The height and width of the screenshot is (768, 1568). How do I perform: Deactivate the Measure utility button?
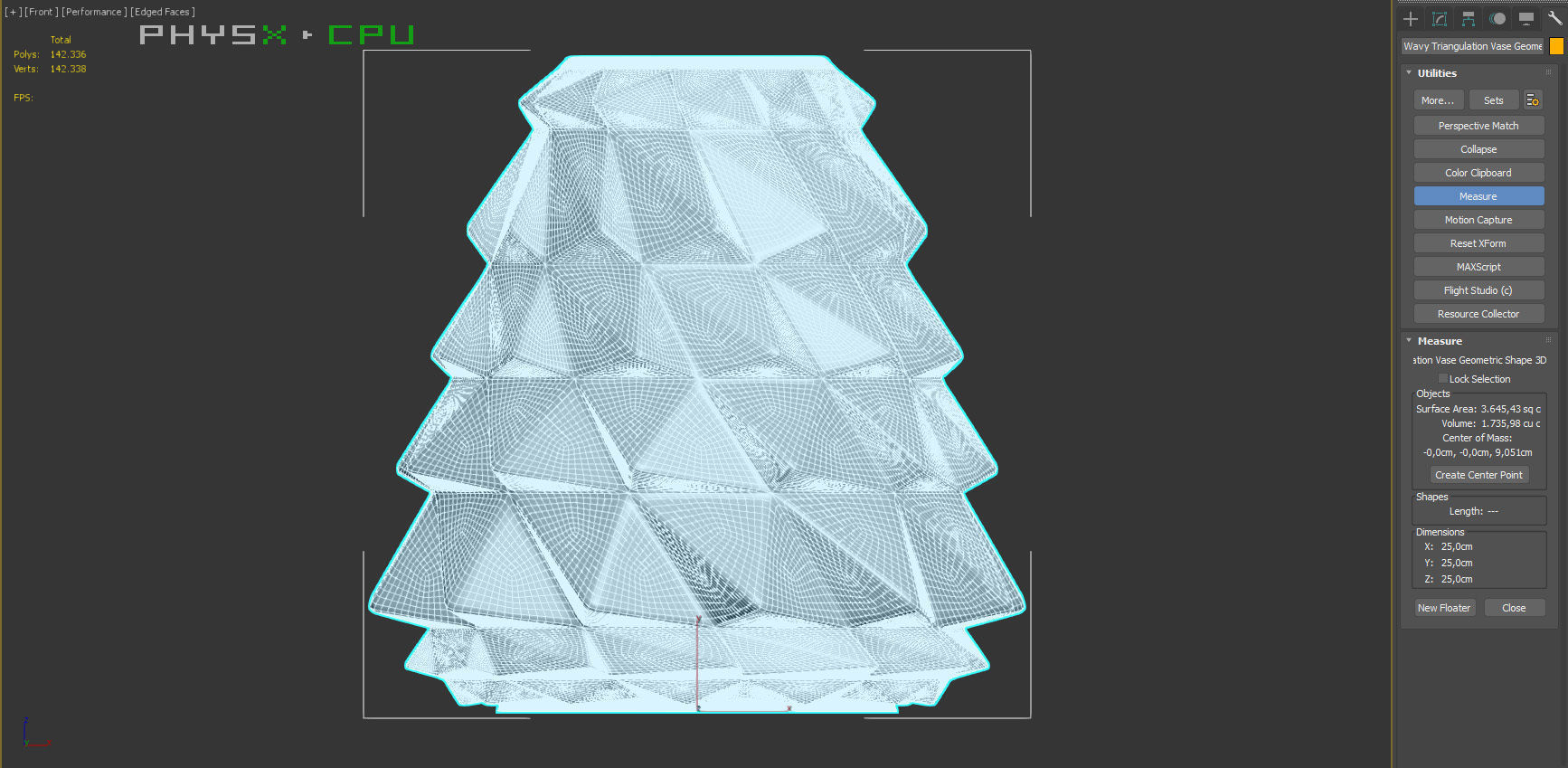click(x=1478, y=196)
